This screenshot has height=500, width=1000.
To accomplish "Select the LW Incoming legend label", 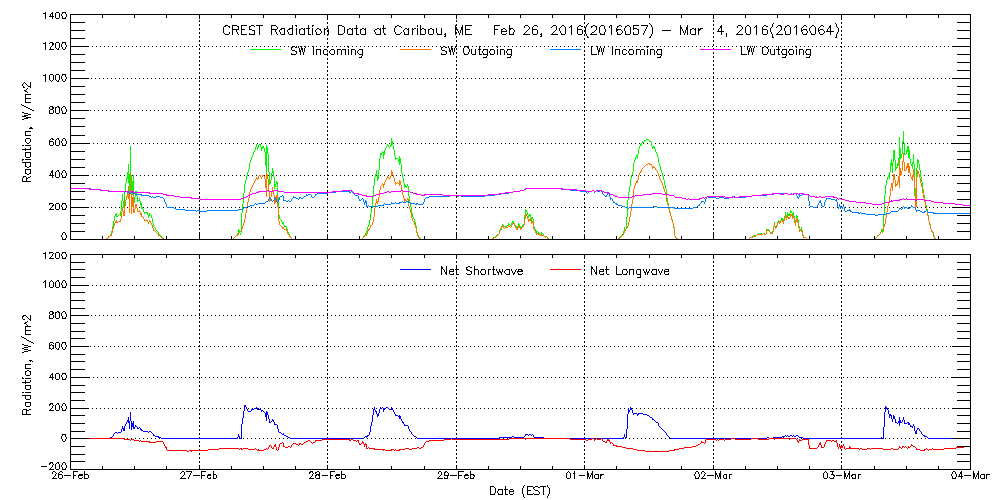I will click(626, 52).
